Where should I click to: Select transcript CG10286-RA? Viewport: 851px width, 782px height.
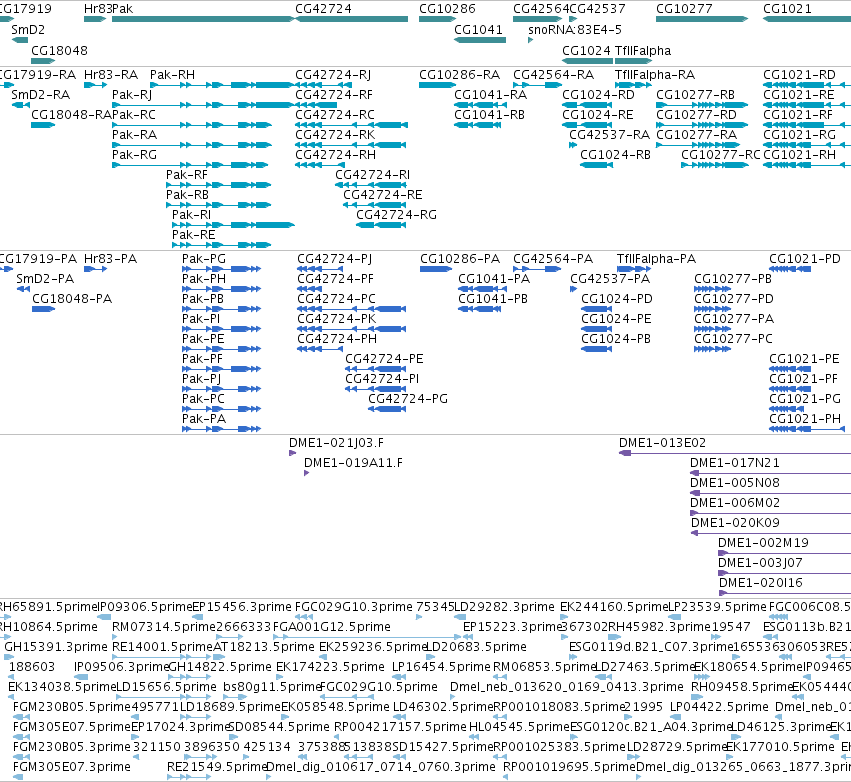(459, 75)
